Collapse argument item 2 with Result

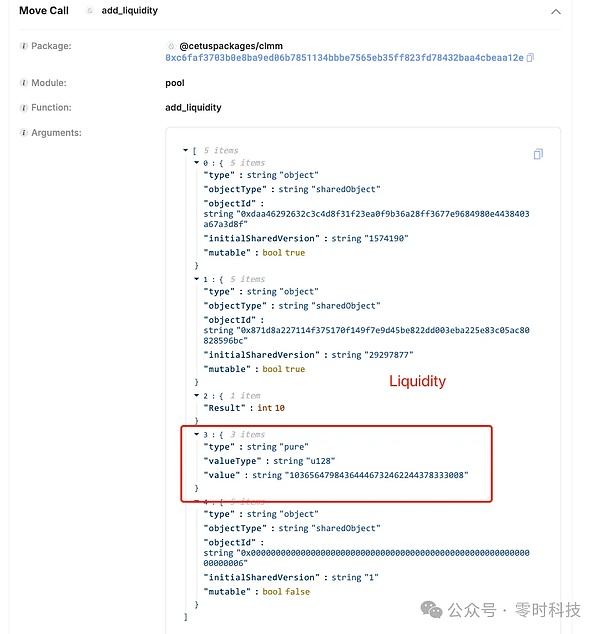pos(197,395)
